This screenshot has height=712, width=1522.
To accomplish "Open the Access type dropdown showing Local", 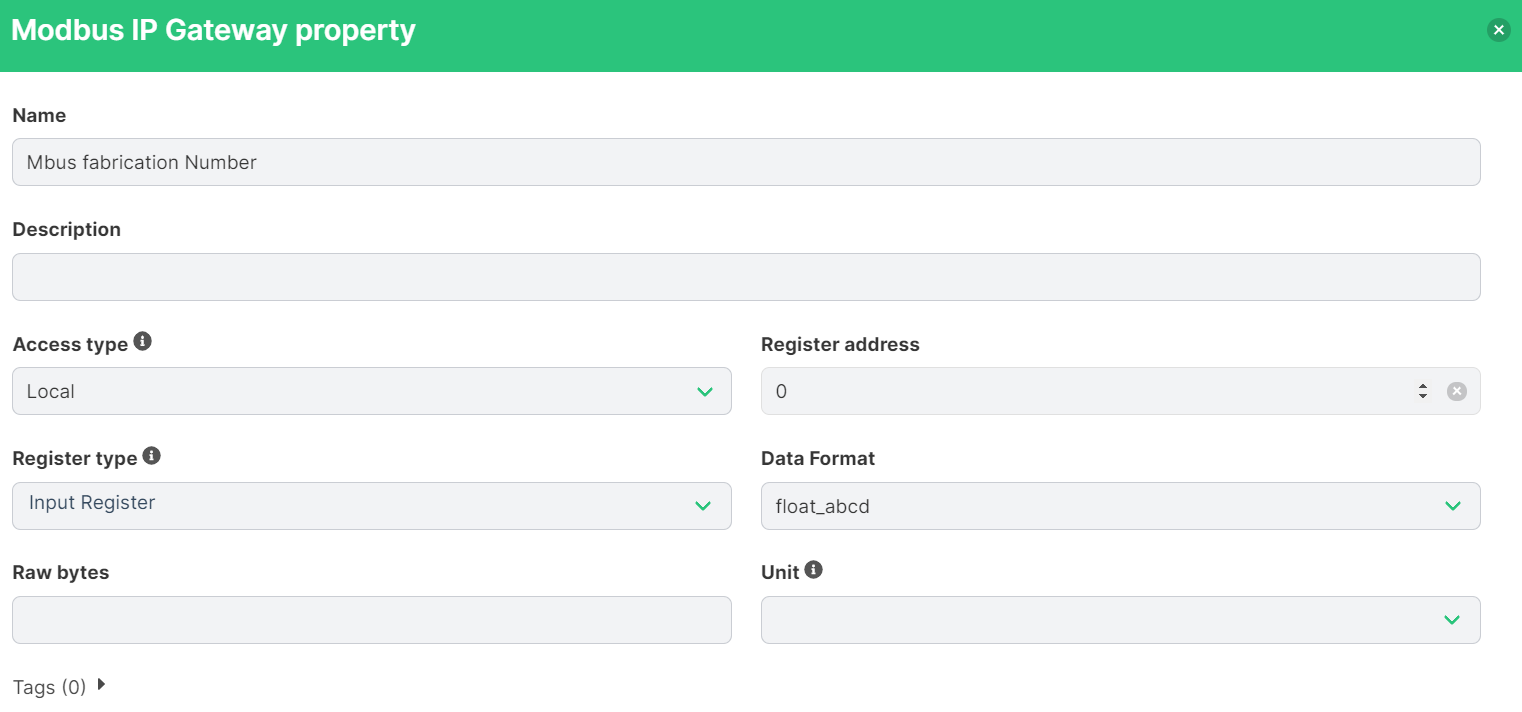I will click(372, 391).
